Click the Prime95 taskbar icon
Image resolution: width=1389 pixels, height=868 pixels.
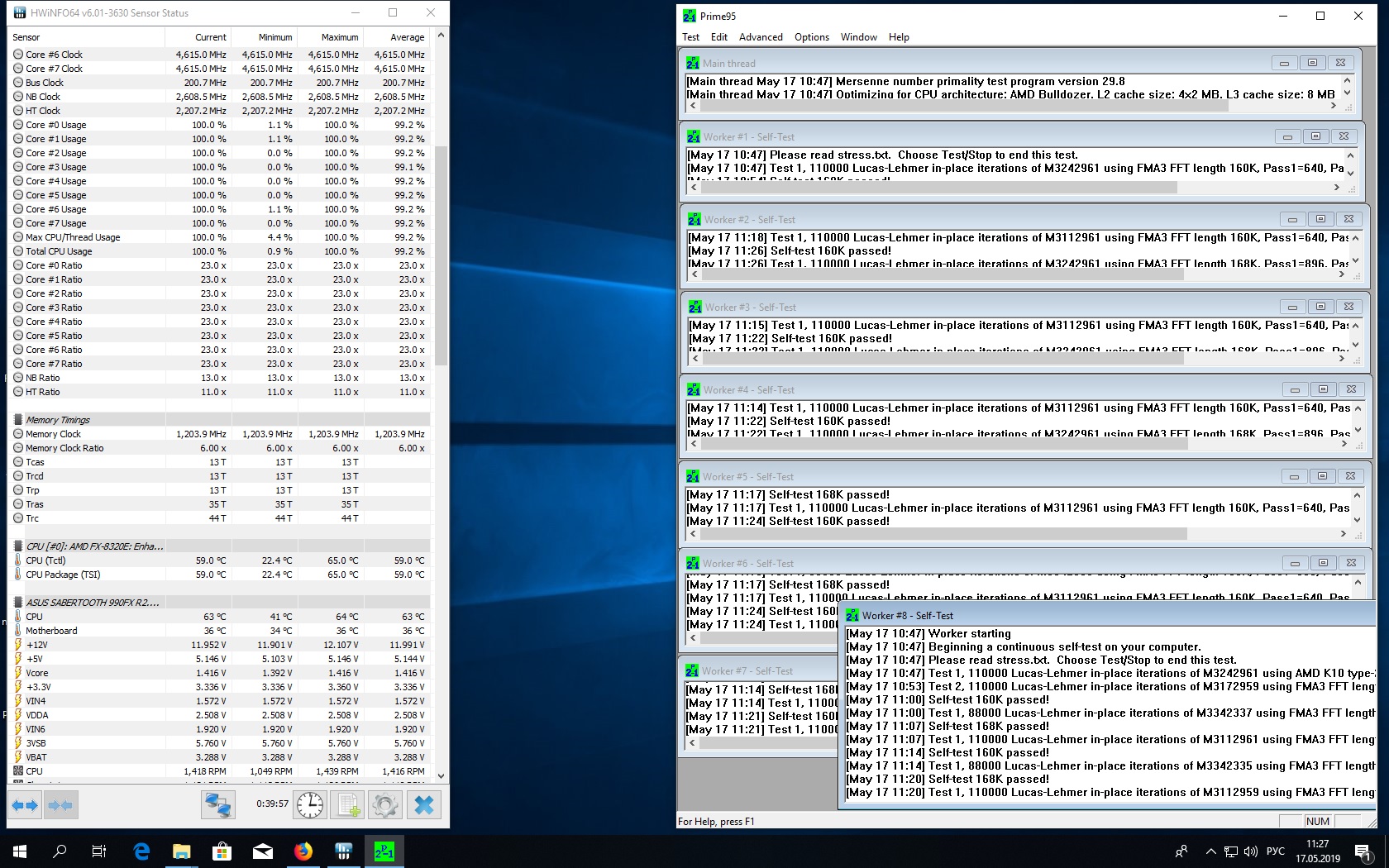tap(384, 851)
